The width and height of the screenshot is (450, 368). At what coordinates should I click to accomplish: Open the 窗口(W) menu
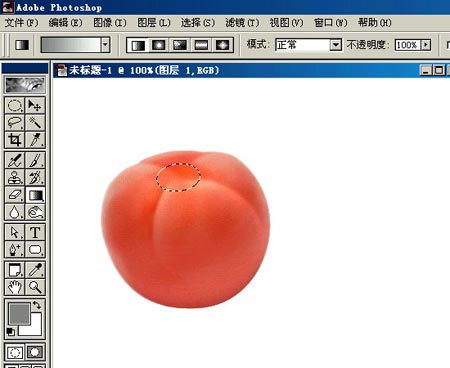[x=331, y=23]
